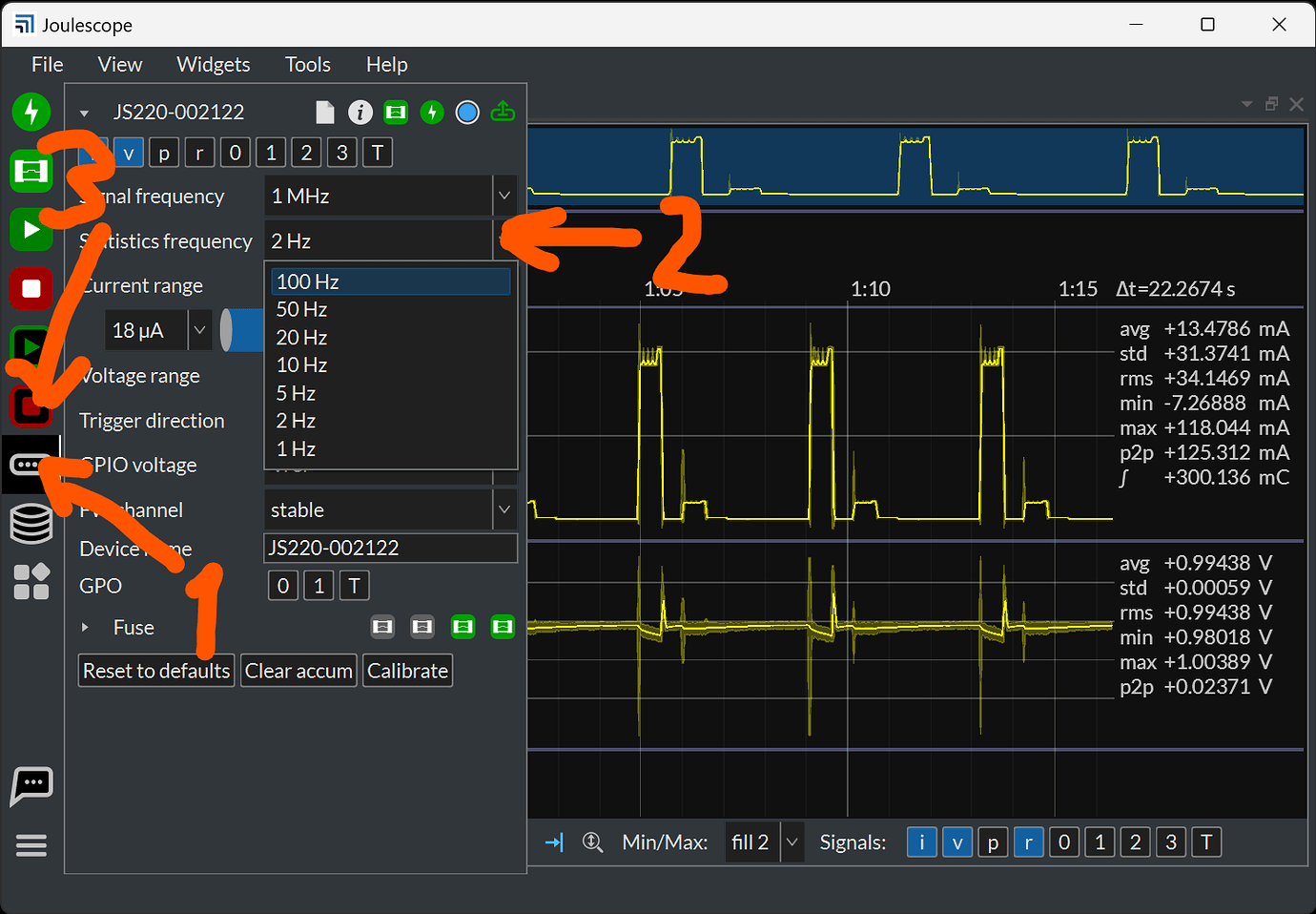Screen dimensions: 1316x914
Task: Toggle the v signal in device panel
Action: (x=129, y=153)
